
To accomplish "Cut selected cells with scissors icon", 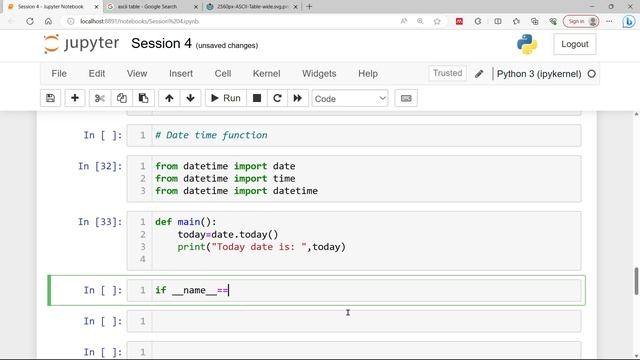I will (100, 98).
